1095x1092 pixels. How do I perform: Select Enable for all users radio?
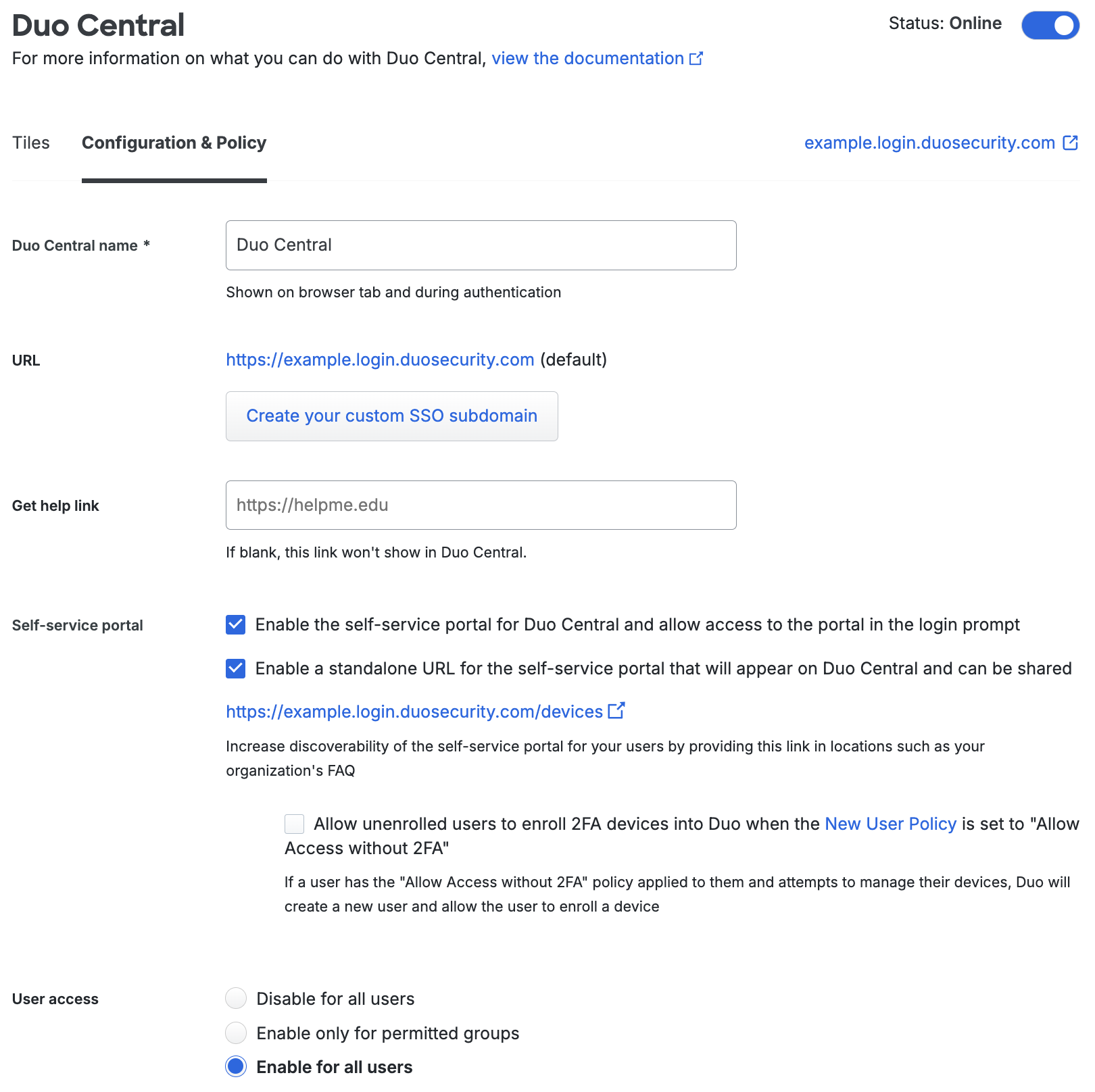(x=236, y=1067)
